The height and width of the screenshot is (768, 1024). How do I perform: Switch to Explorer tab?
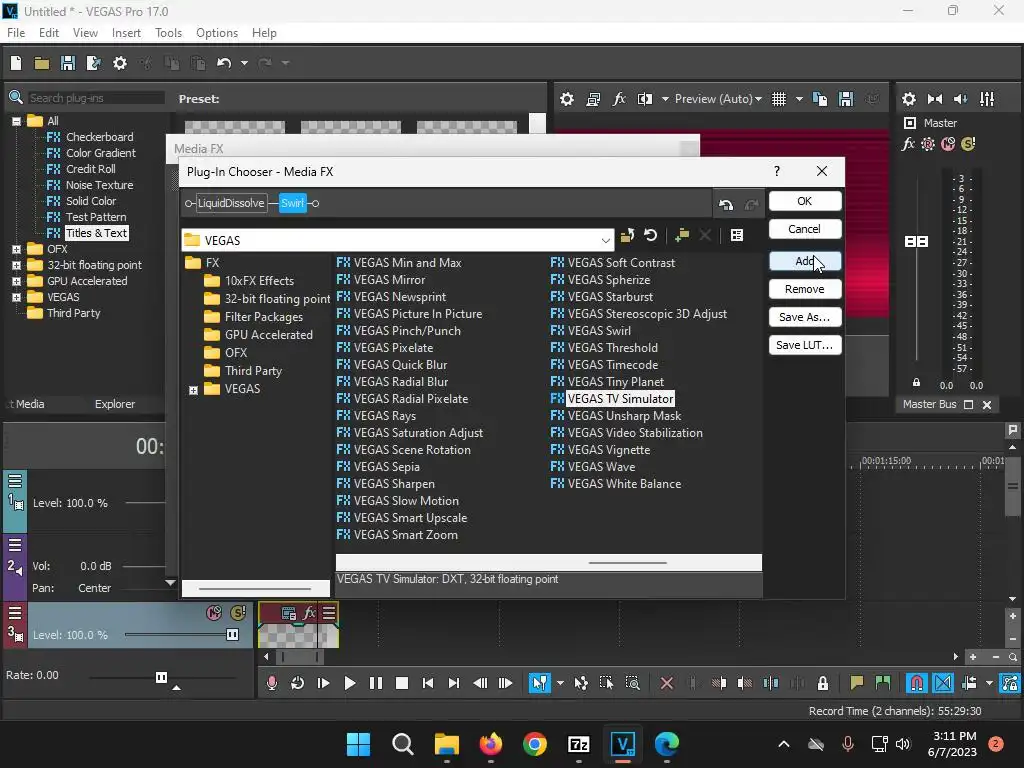(114, 404)
